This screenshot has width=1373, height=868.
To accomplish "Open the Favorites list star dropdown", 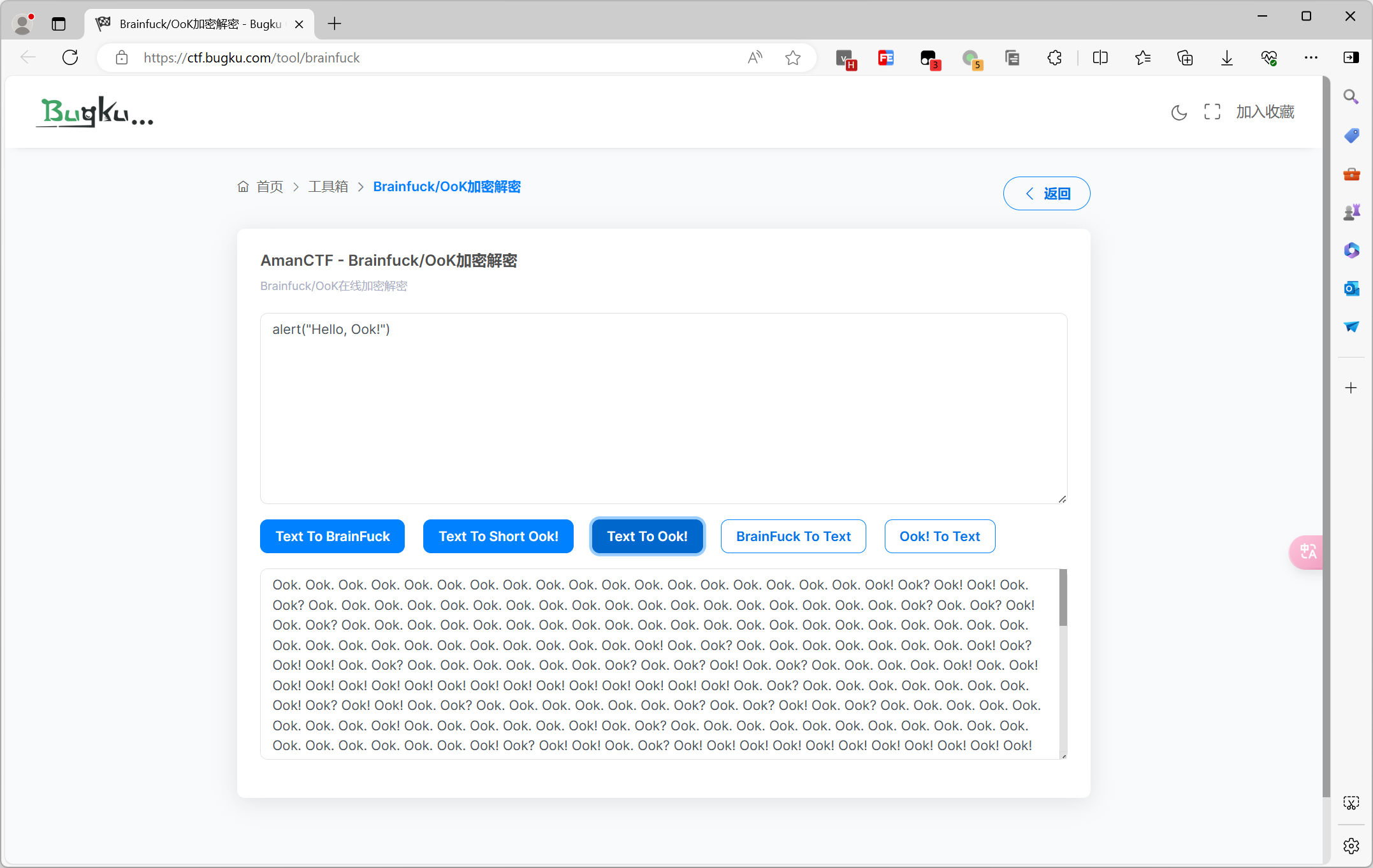I will (1144, 57).
